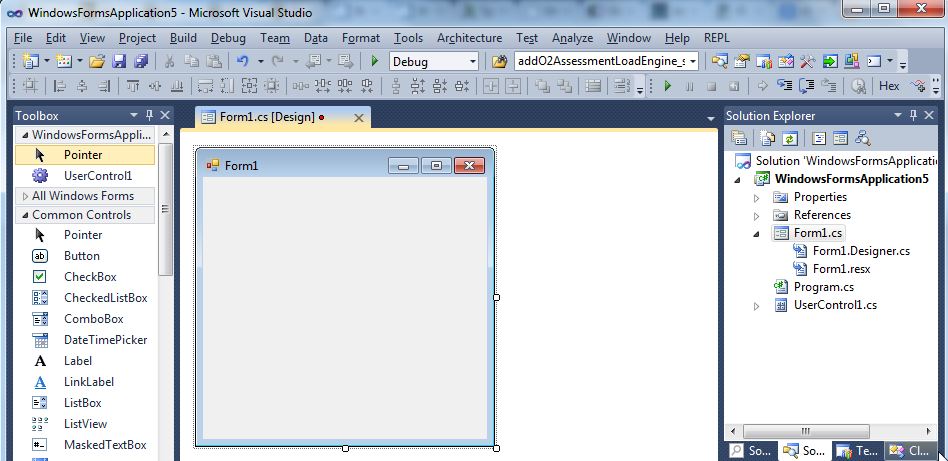
Task: Open the Debug configuration dropdown
Action: (472, 62)
